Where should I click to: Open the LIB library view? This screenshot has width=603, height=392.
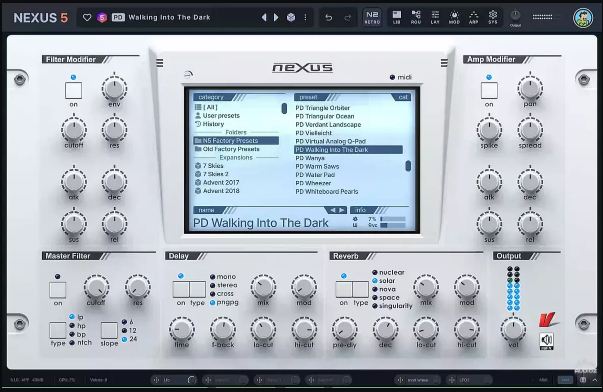pos(396,17)
